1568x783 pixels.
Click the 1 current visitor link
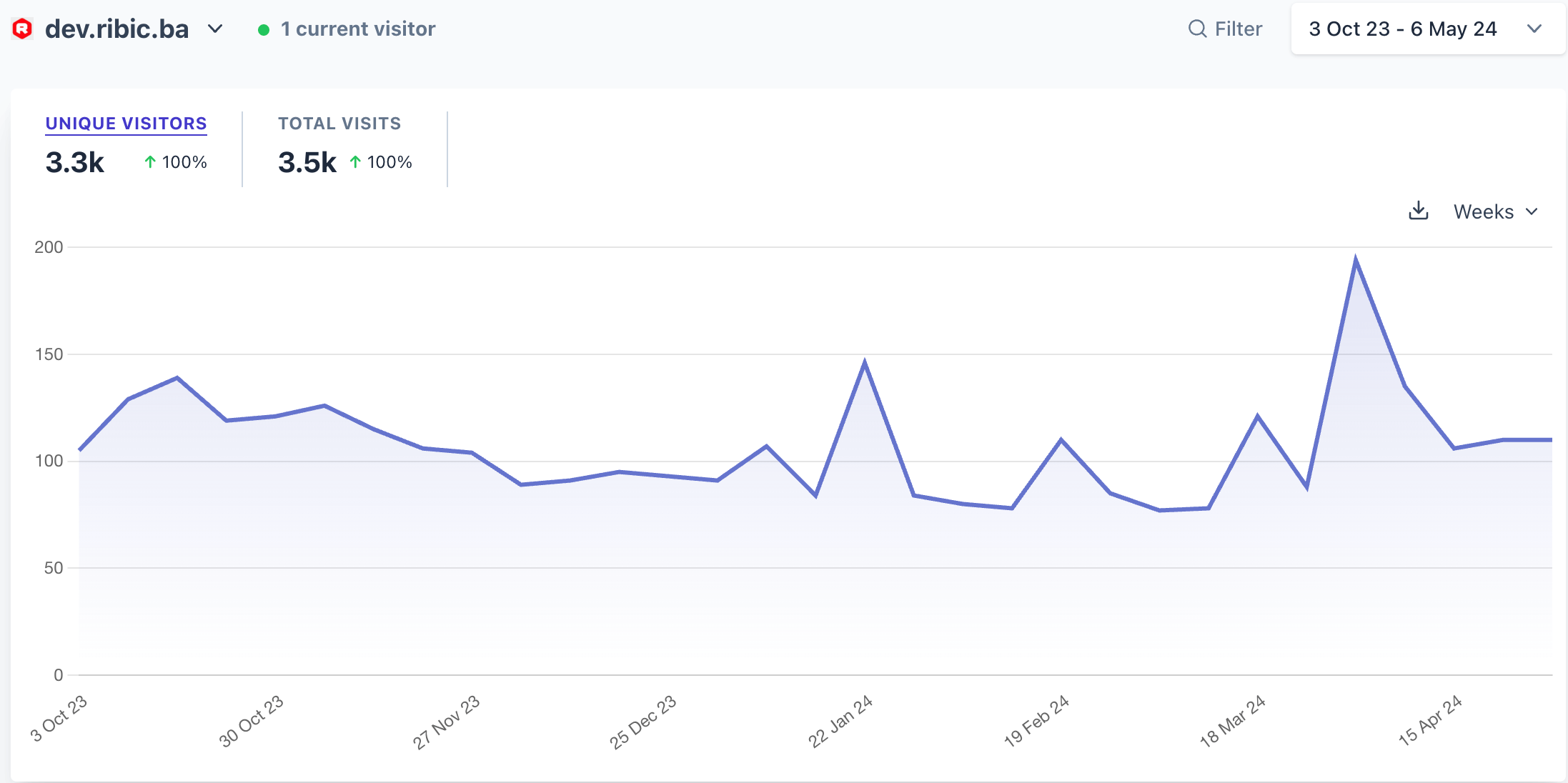(x=358, y=29)
